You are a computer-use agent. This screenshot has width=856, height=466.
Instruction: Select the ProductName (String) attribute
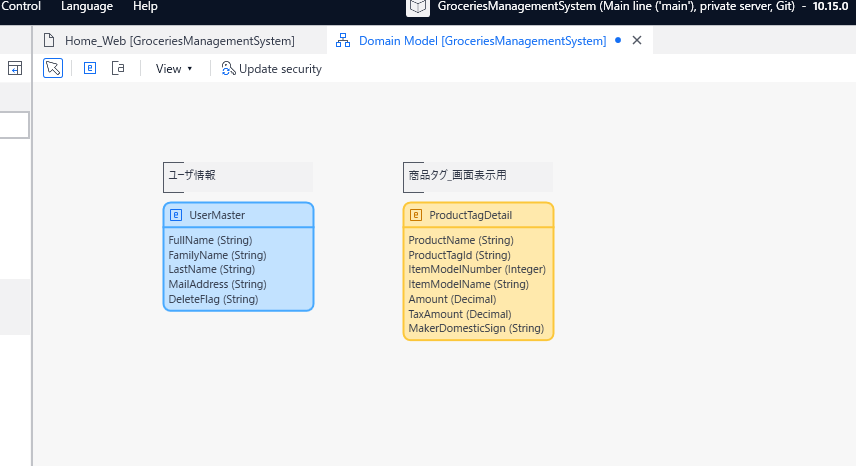461,240
